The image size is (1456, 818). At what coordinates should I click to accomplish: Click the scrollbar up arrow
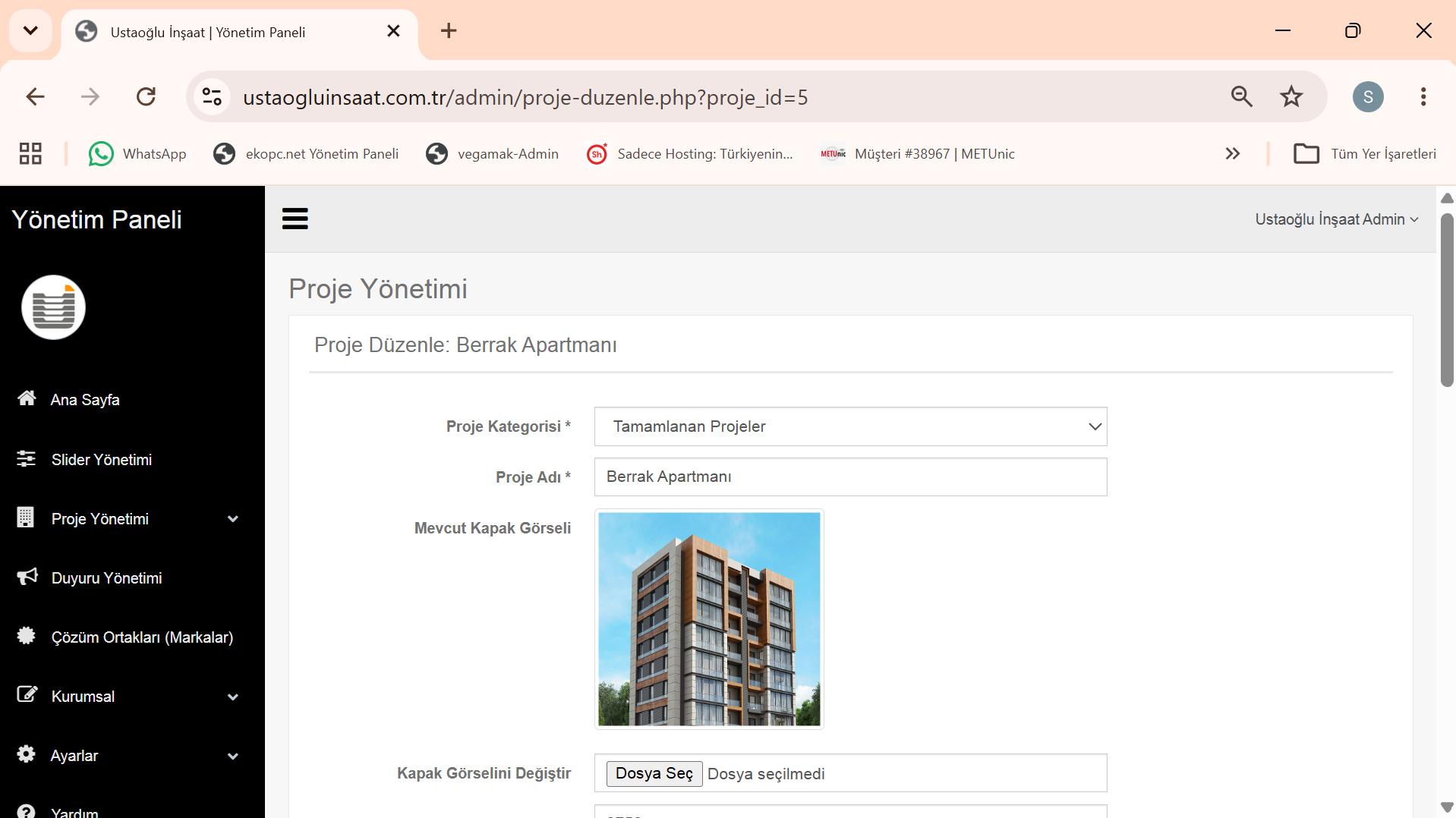(x=1447, y=198)
